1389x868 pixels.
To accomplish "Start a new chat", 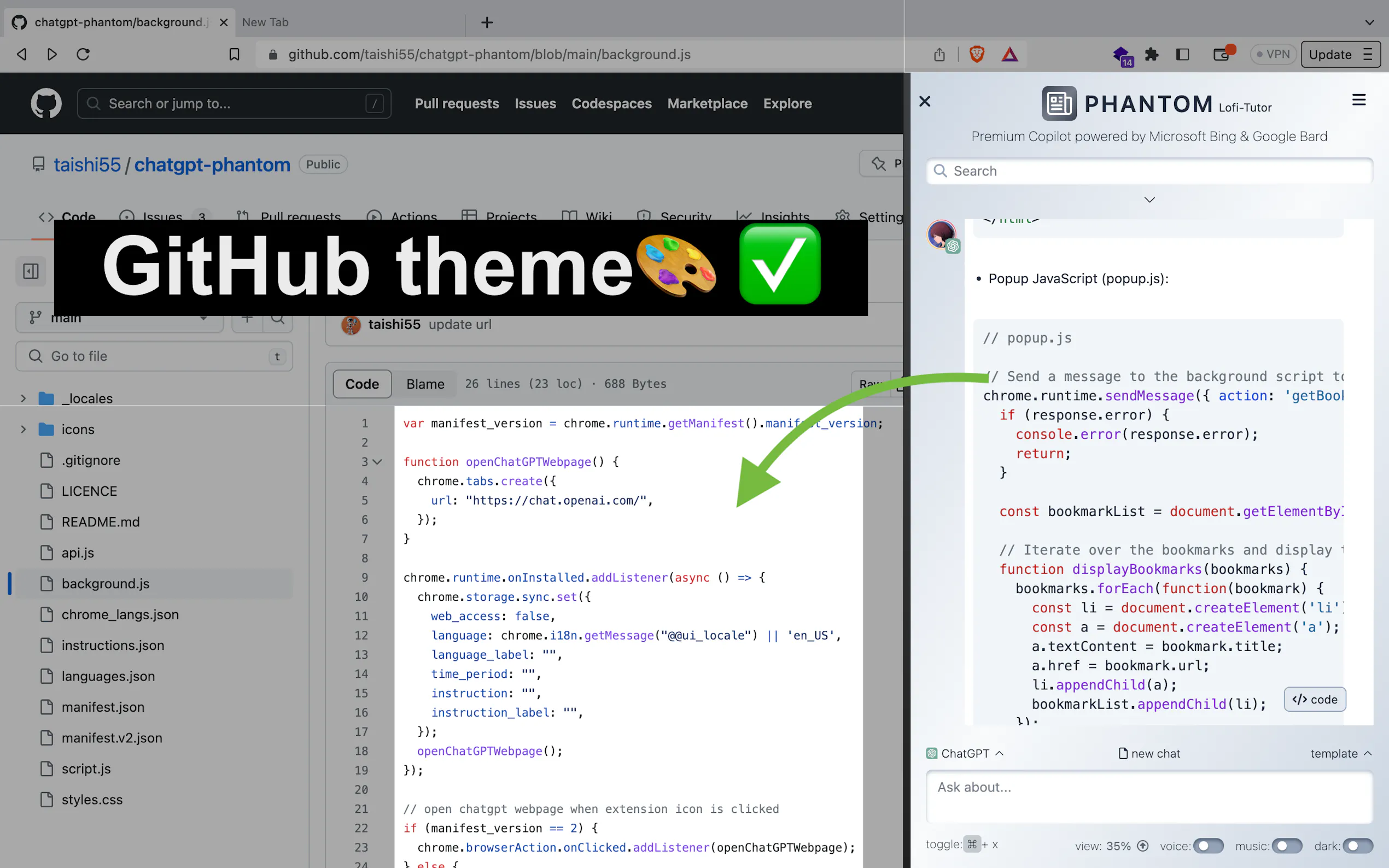I will pos(1149,753).
